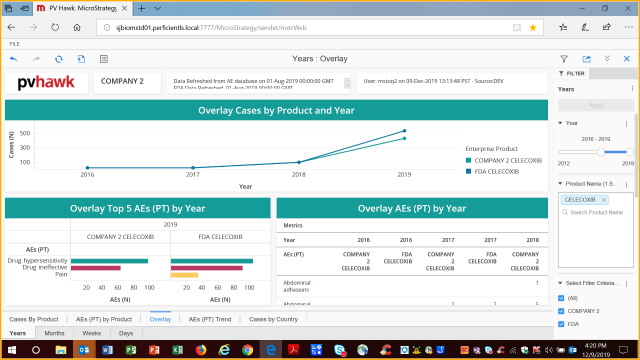This screenshot has width=640, height=360.
Task: Open Product Name filter options dots
Action: click(627, 184)
